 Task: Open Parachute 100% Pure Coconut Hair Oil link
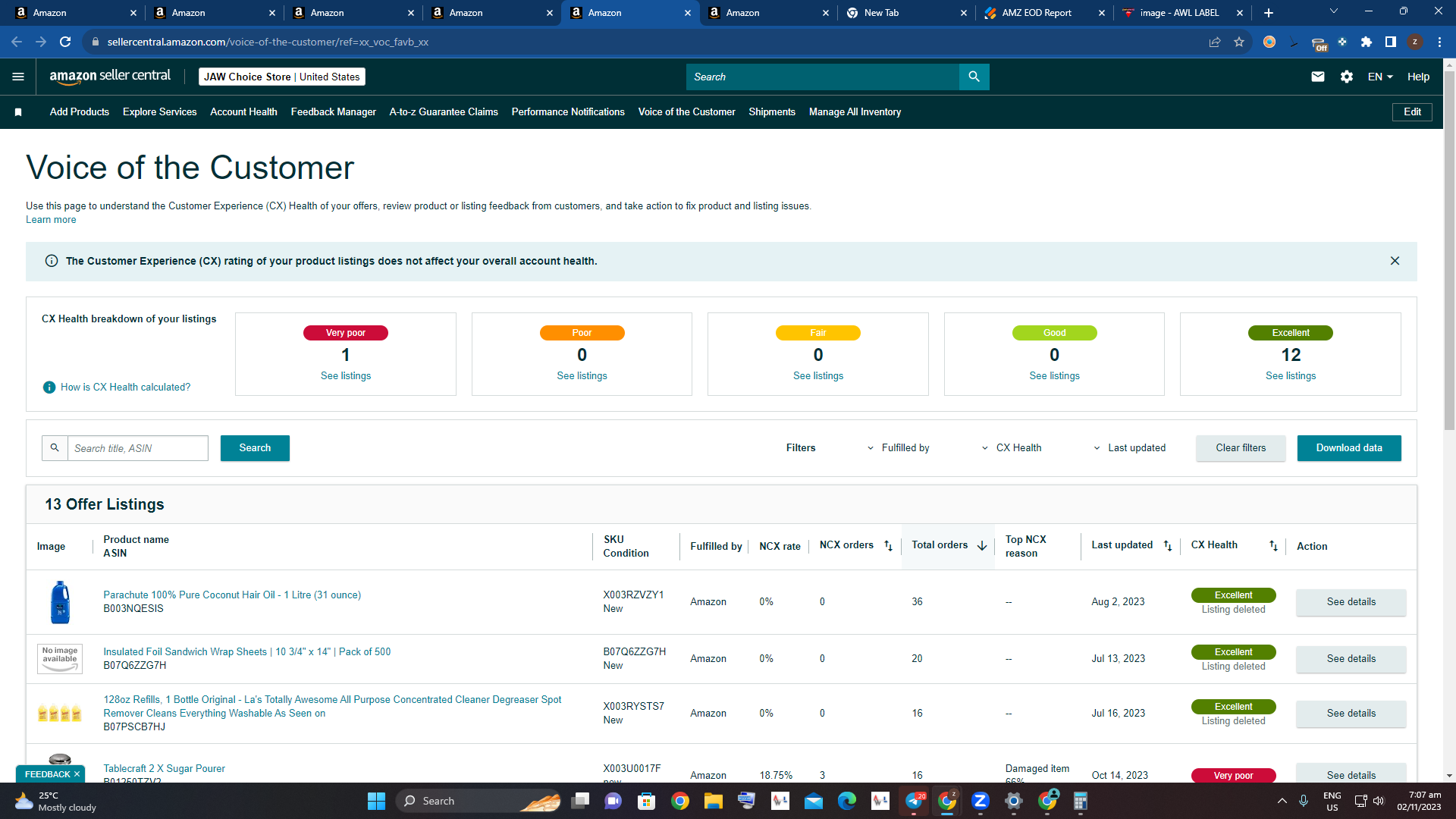point(232,595)
